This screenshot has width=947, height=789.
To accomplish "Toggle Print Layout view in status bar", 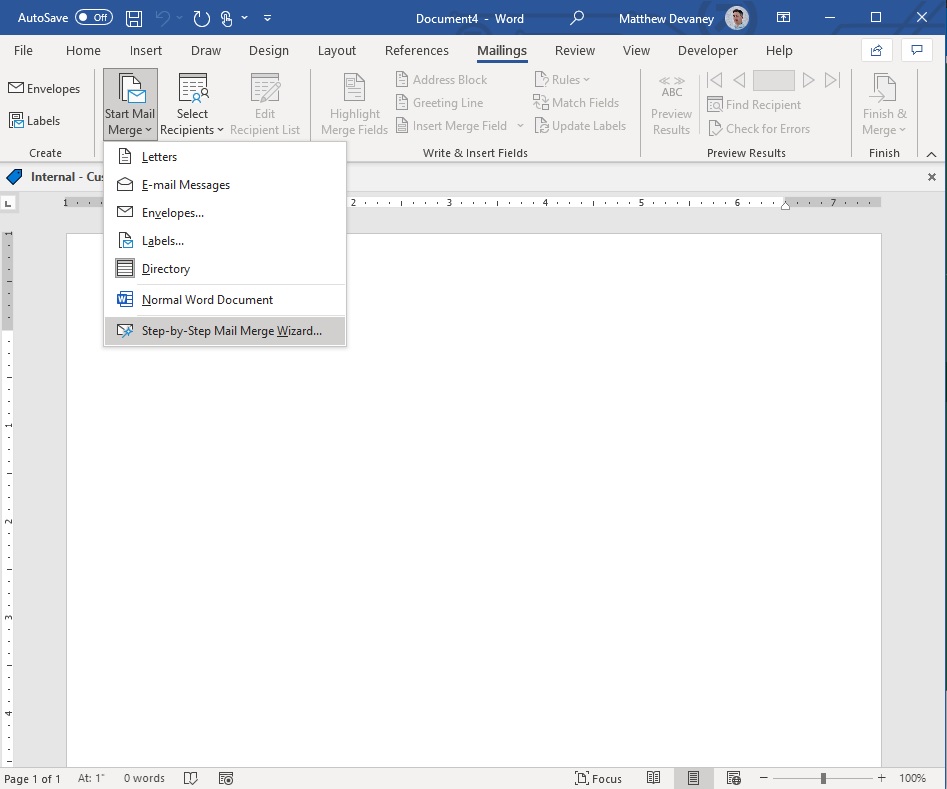I will pos(693,778).
